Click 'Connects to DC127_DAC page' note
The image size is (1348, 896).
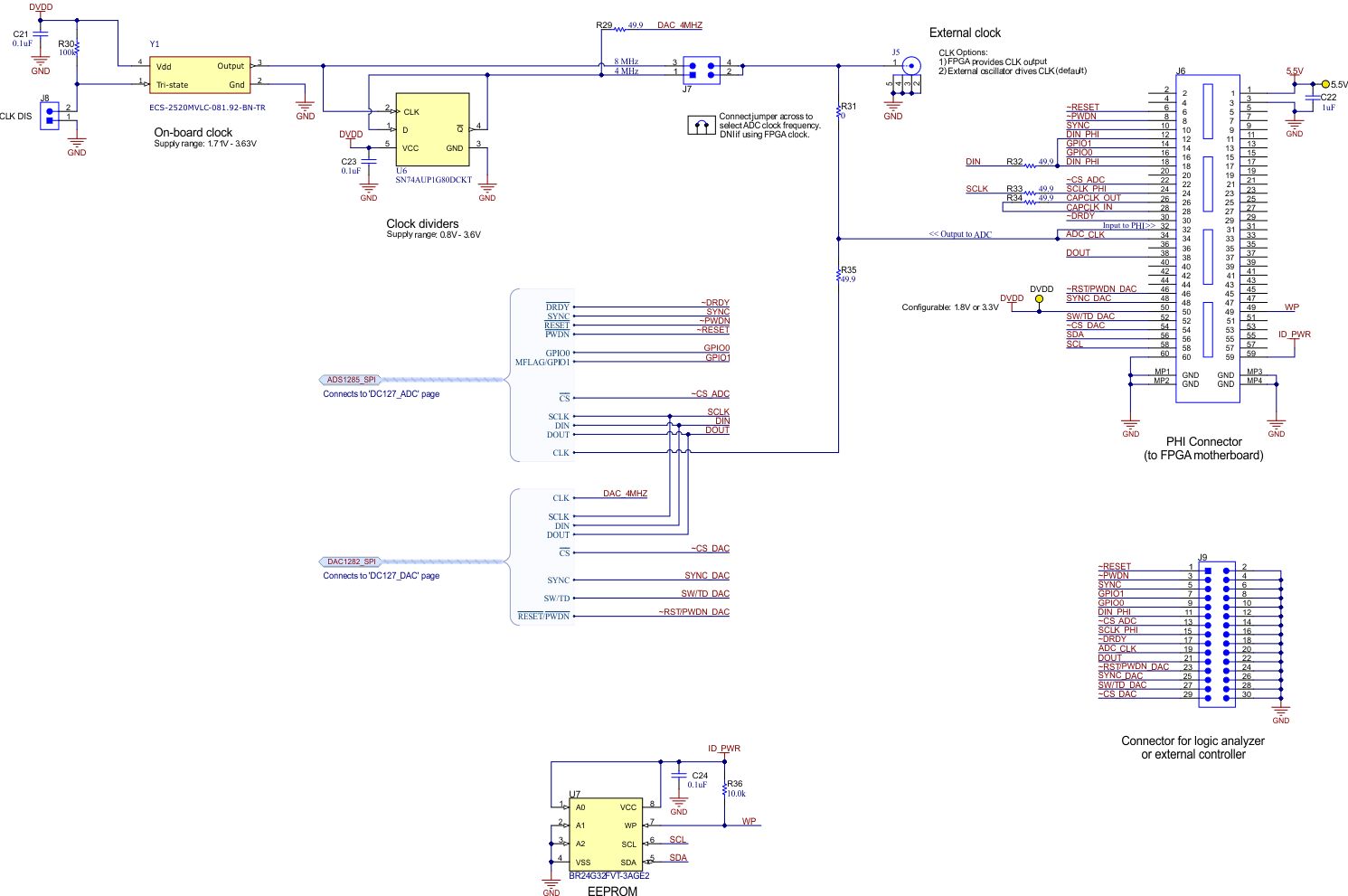tap(382, 576)
